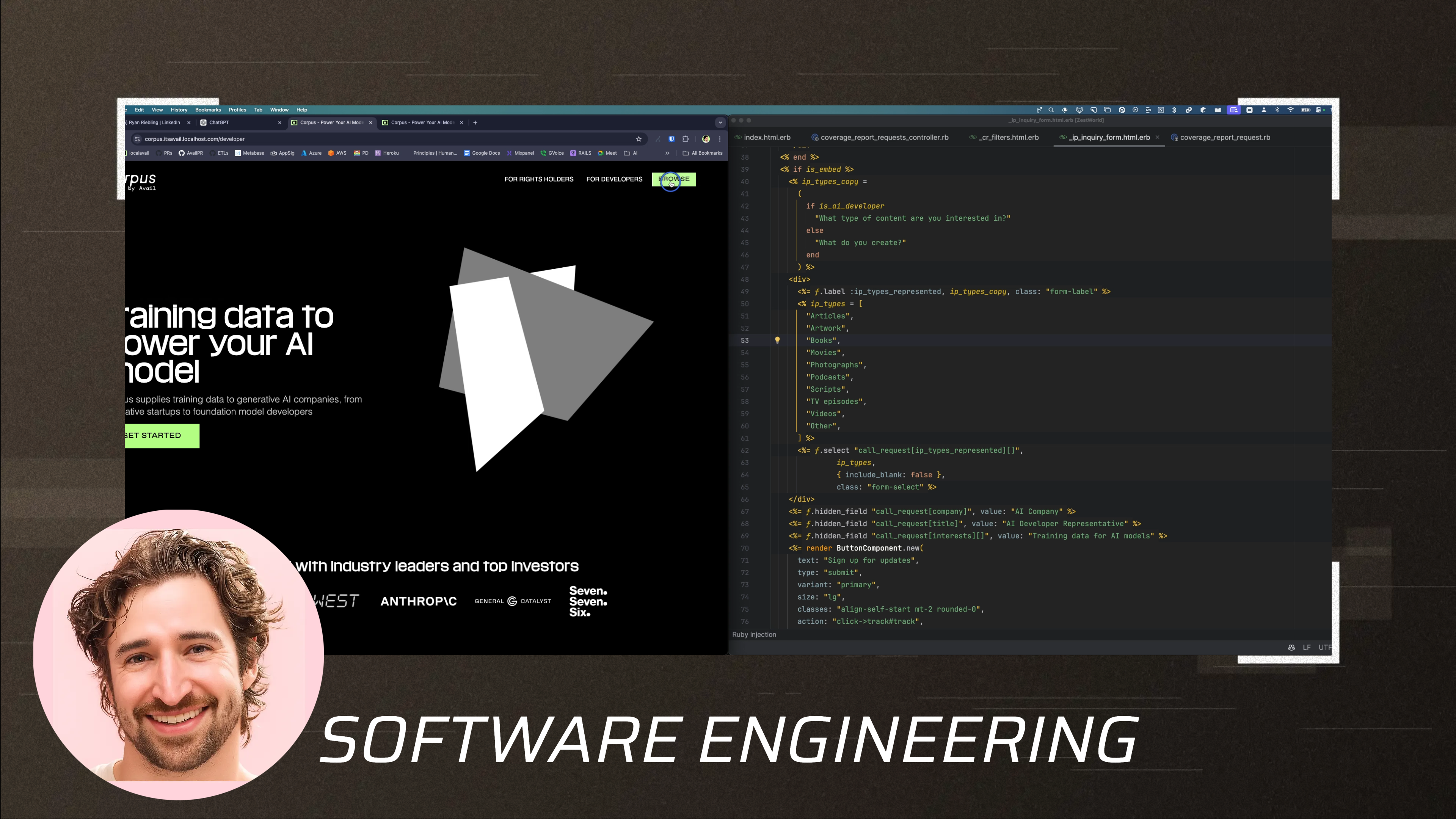Open the FOR DEVELOPERS nav link
Image resolution: width=1456 pixels, height=819 pixels.
pyautogui.click(x=614, y=179)
